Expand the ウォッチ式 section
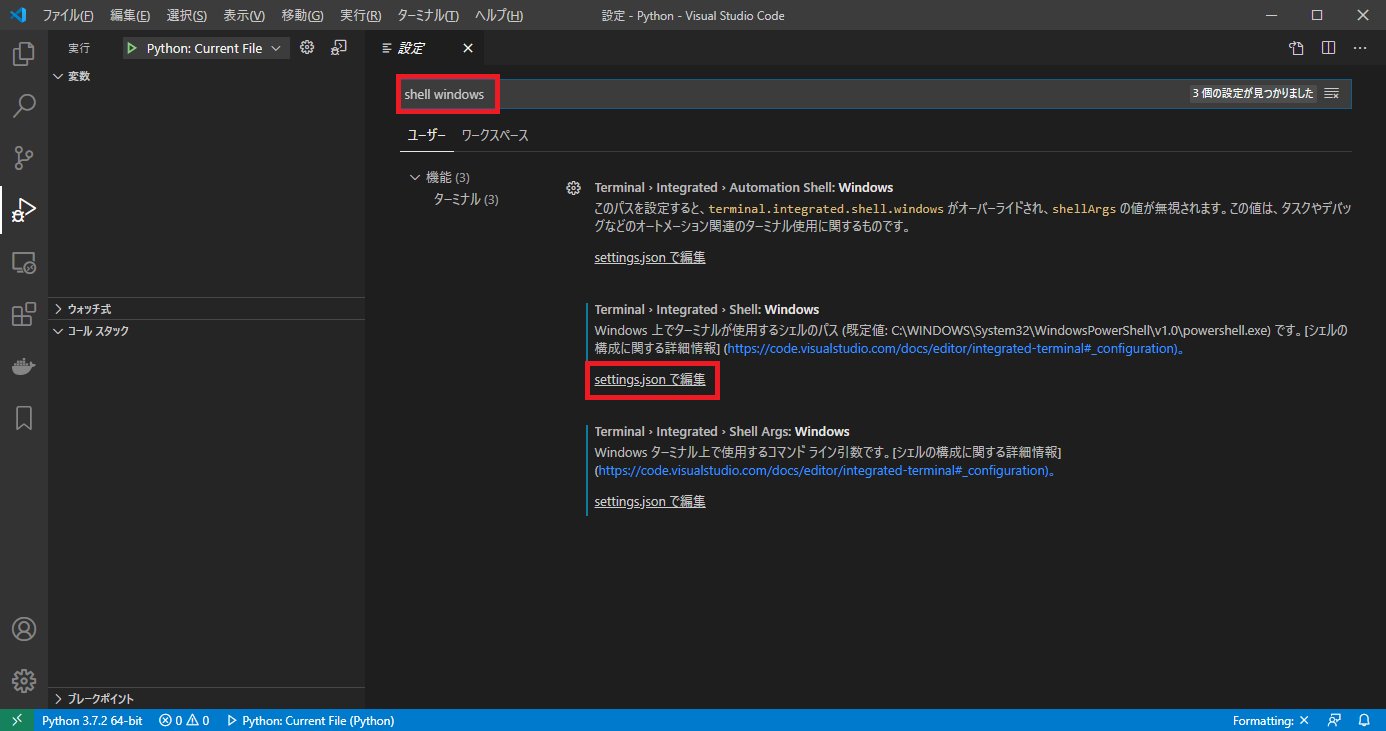Image resolution: width=1386 pixels, height=731 pixels. [x=206, y=309]
